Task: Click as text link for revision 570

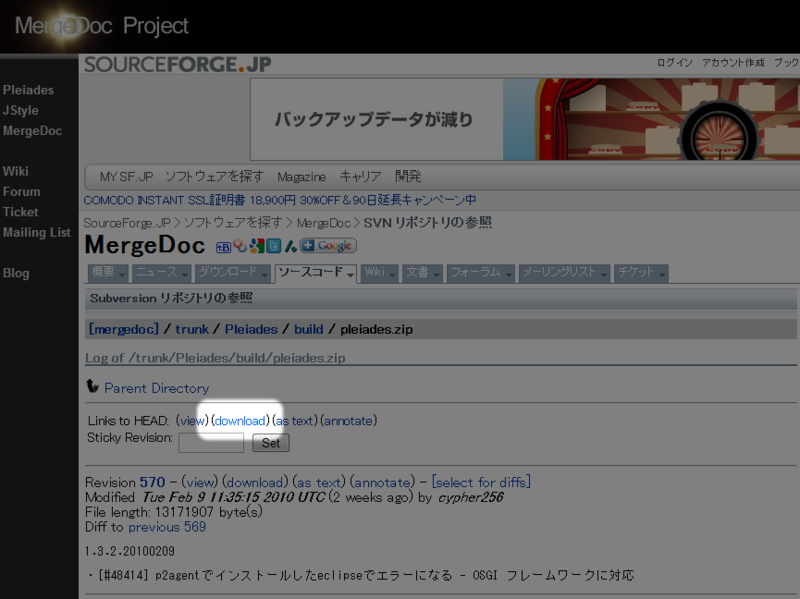Action: 319,482
